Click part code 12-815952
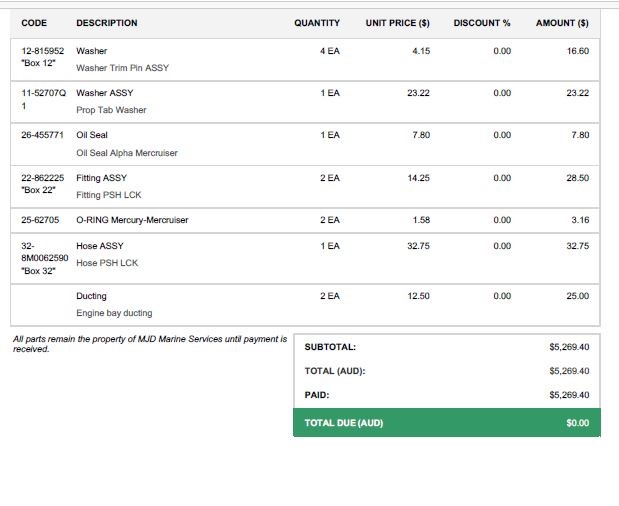 (43, 50)
